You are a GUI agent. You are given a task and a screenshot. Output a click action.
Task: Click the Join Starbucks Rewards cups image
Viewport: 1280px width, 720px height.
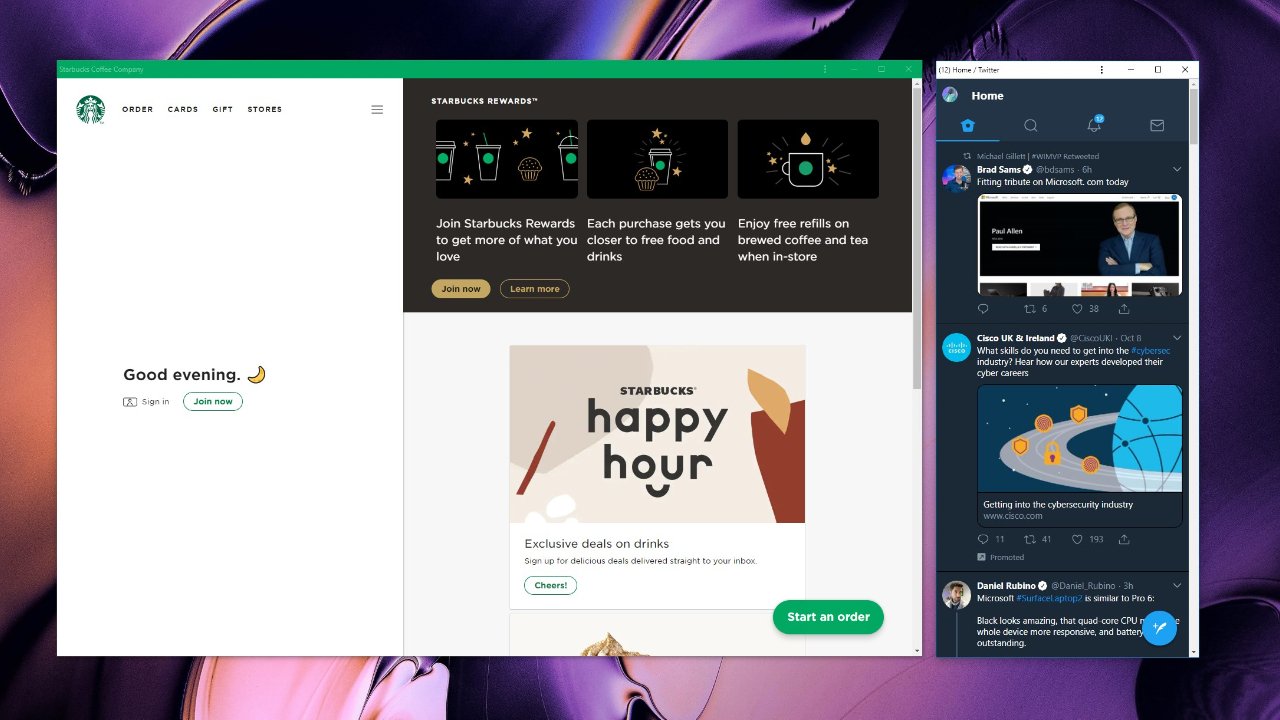click(x=507, y=159)
